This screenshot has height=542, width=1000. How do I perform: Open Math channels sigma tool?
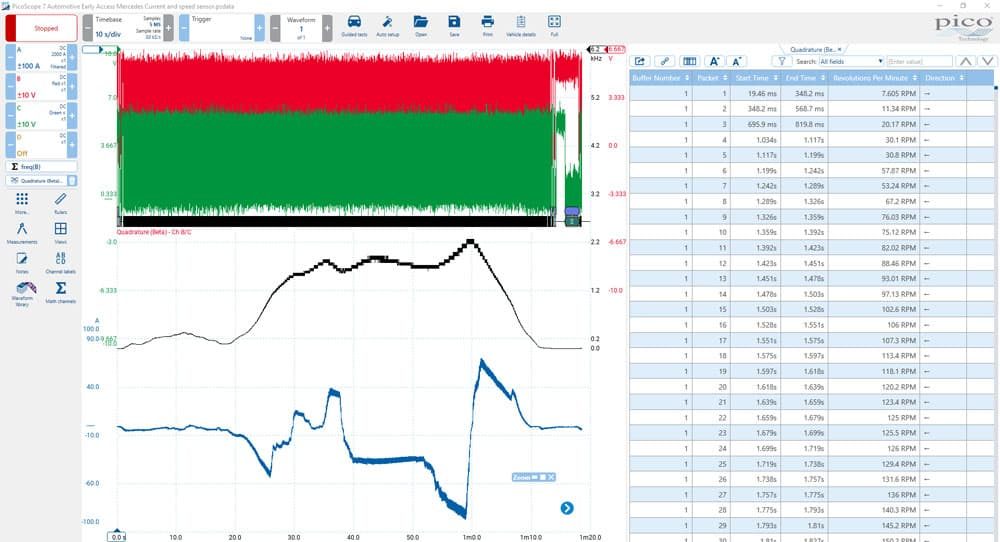(61, 292)
